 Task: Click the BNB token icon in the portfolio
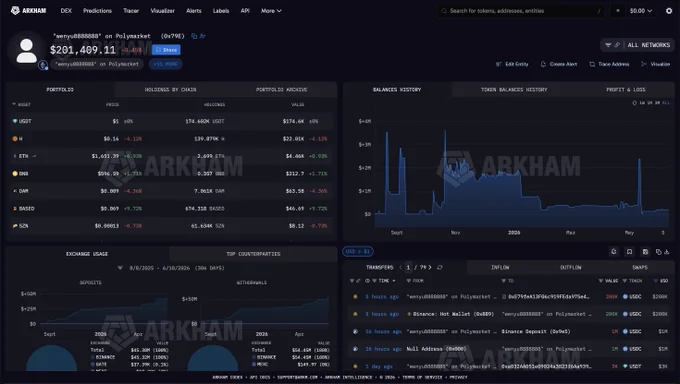click(x=15, y=174)
